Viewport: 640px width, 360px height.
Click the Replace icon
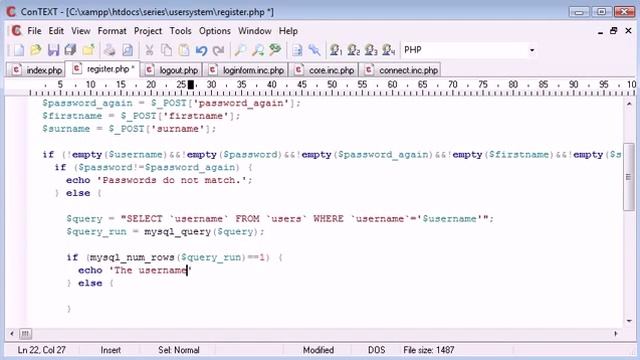coord(276,50)
